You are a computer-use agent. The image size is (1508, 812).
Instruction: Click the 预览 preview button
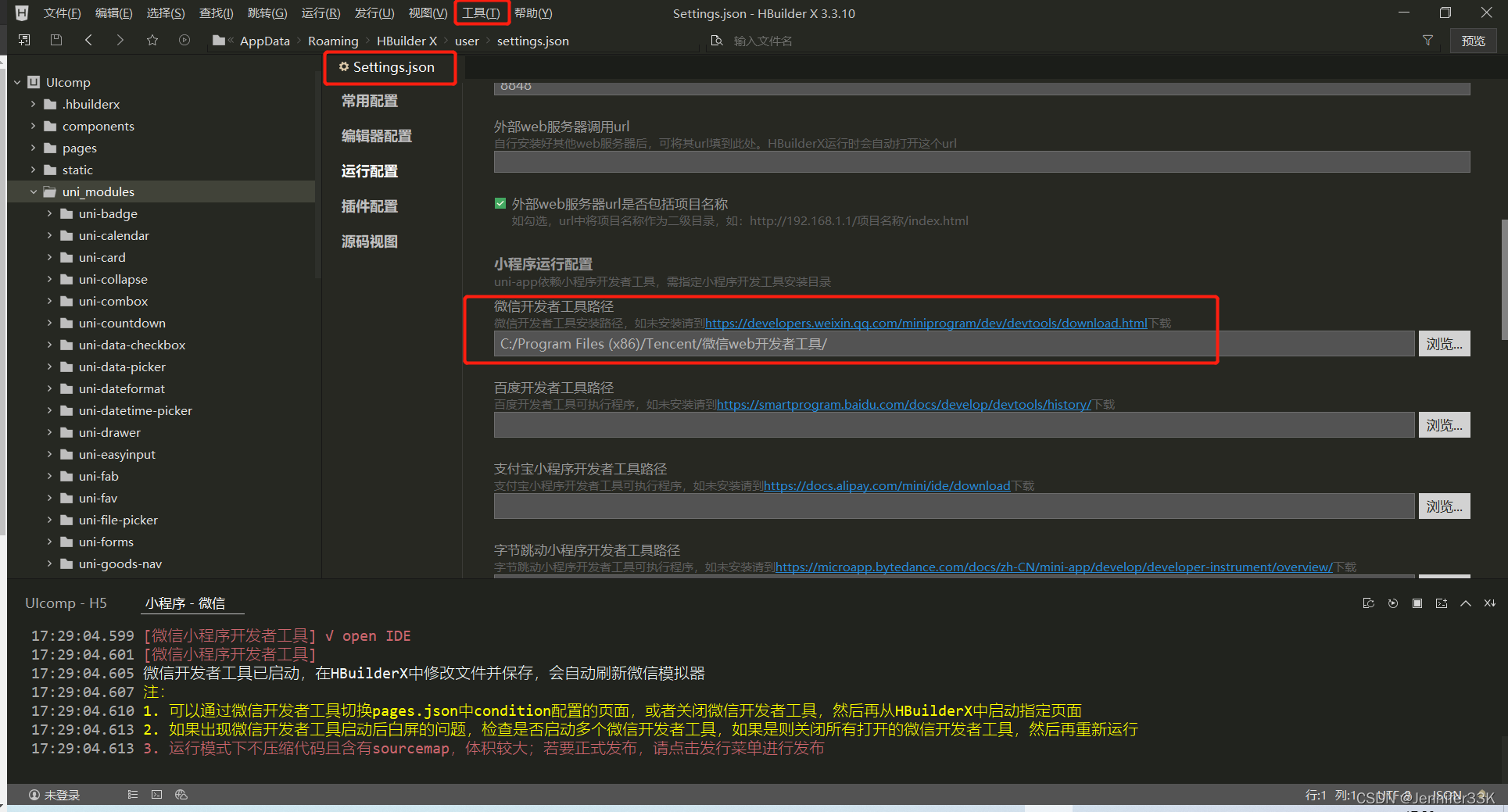click(x=1474, y=41)
